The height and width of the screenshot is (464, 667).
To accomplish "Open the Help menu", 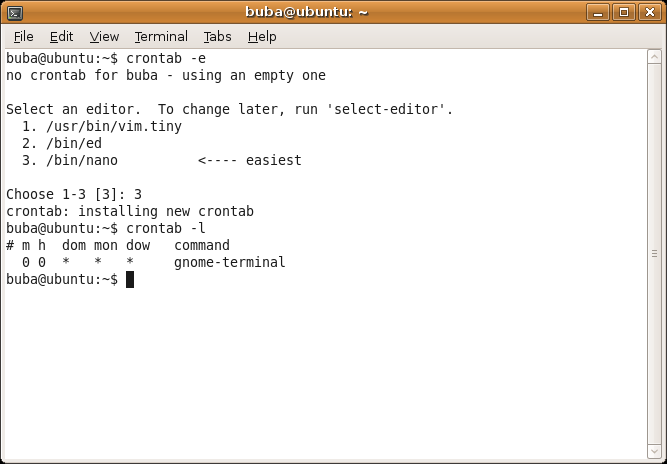I will coord(262,37).
